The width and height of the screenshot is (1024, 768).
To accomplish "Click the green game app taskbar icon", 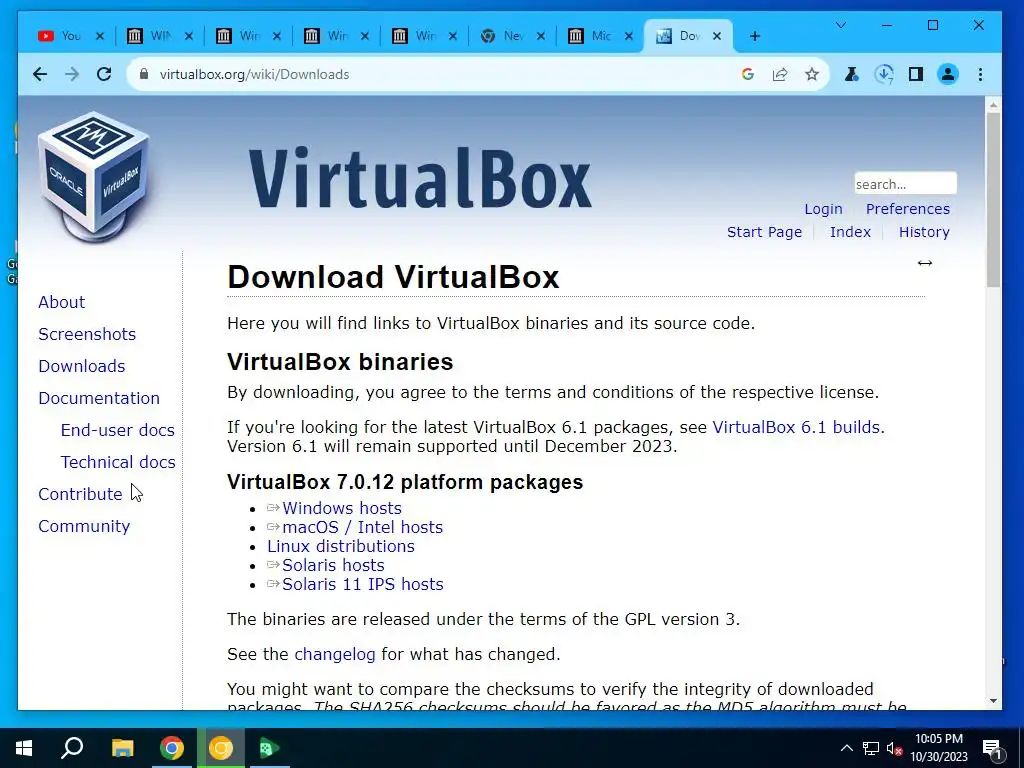I will (x=269, y=748).
